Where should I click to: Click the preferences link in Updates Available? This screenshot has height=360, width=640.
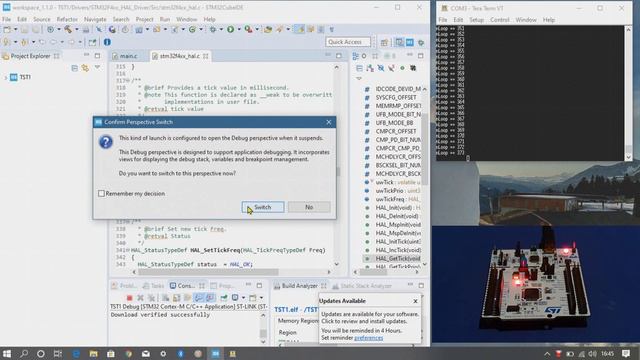369,338
